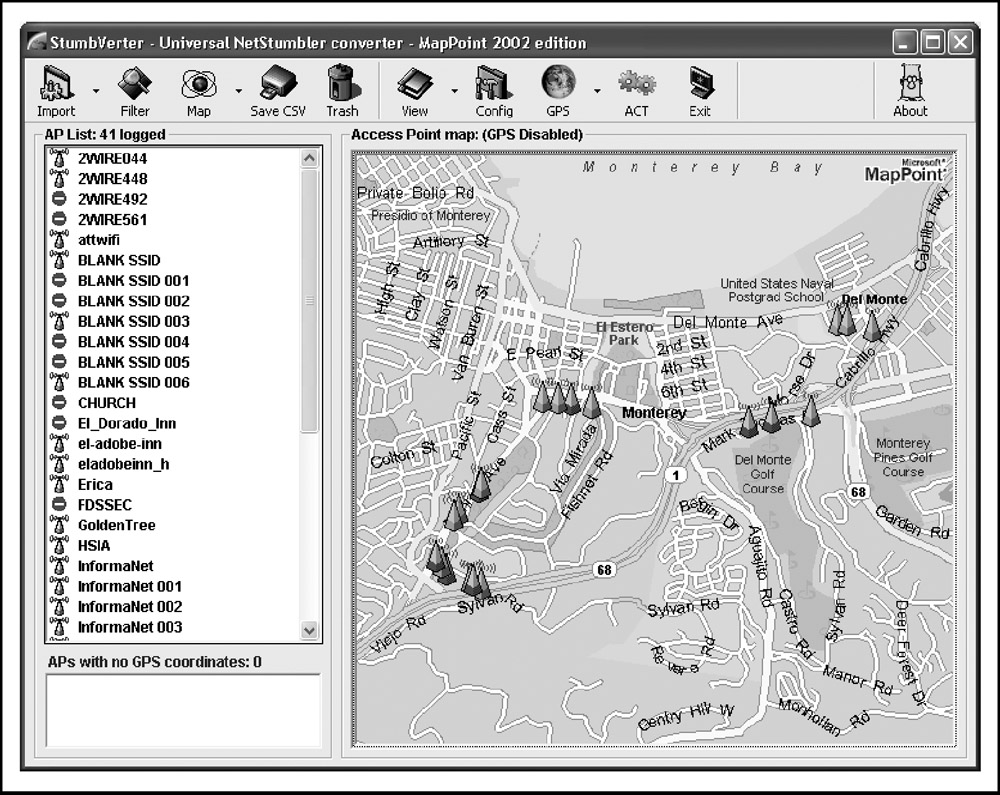Click the AP list scroll up arrow
The height and width of the screenshot is (795, 1000).
coord(309,157)
